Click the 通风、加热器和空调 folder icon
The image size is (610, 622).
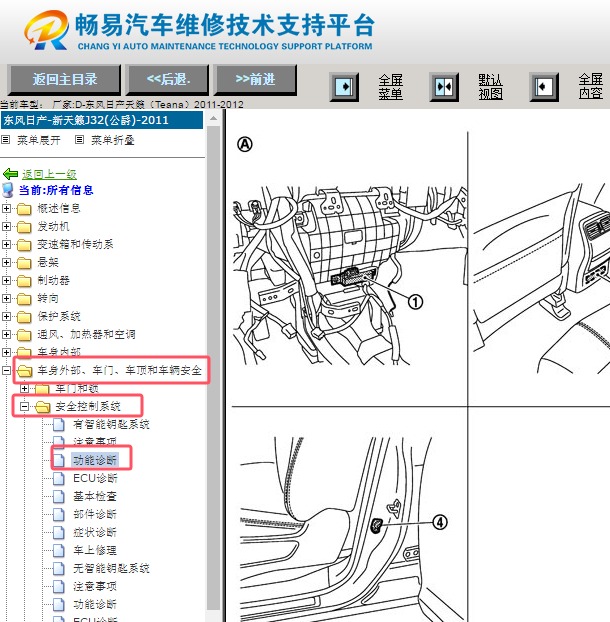24,335
